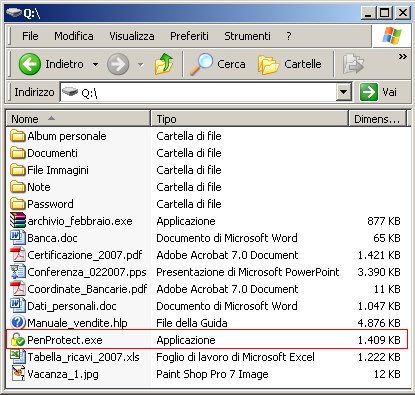Open the Visualizza menu
Viewport: 415px width, 395px height.
click(x=132, y=36)
